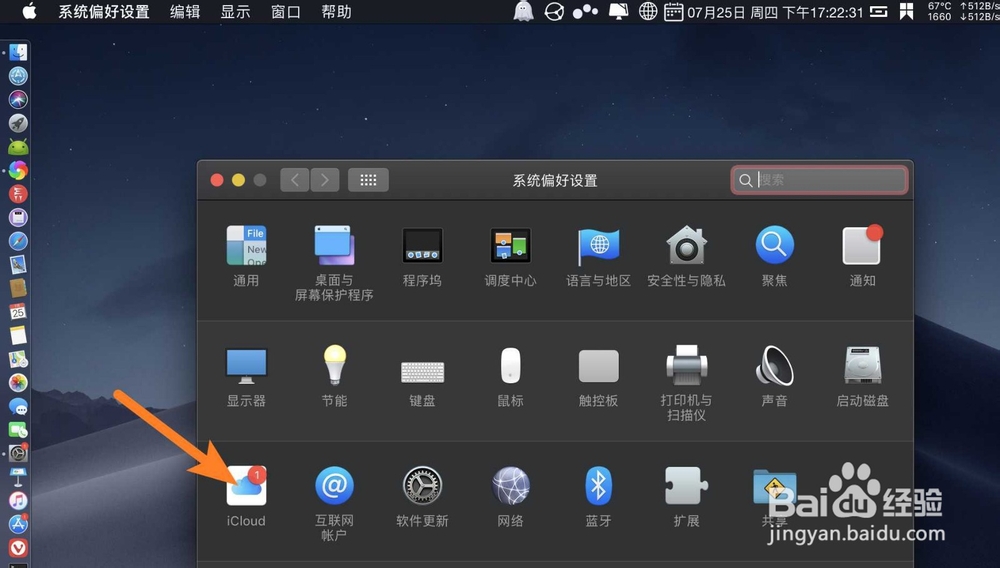Open Siri from the Dock

pos(18,99)
